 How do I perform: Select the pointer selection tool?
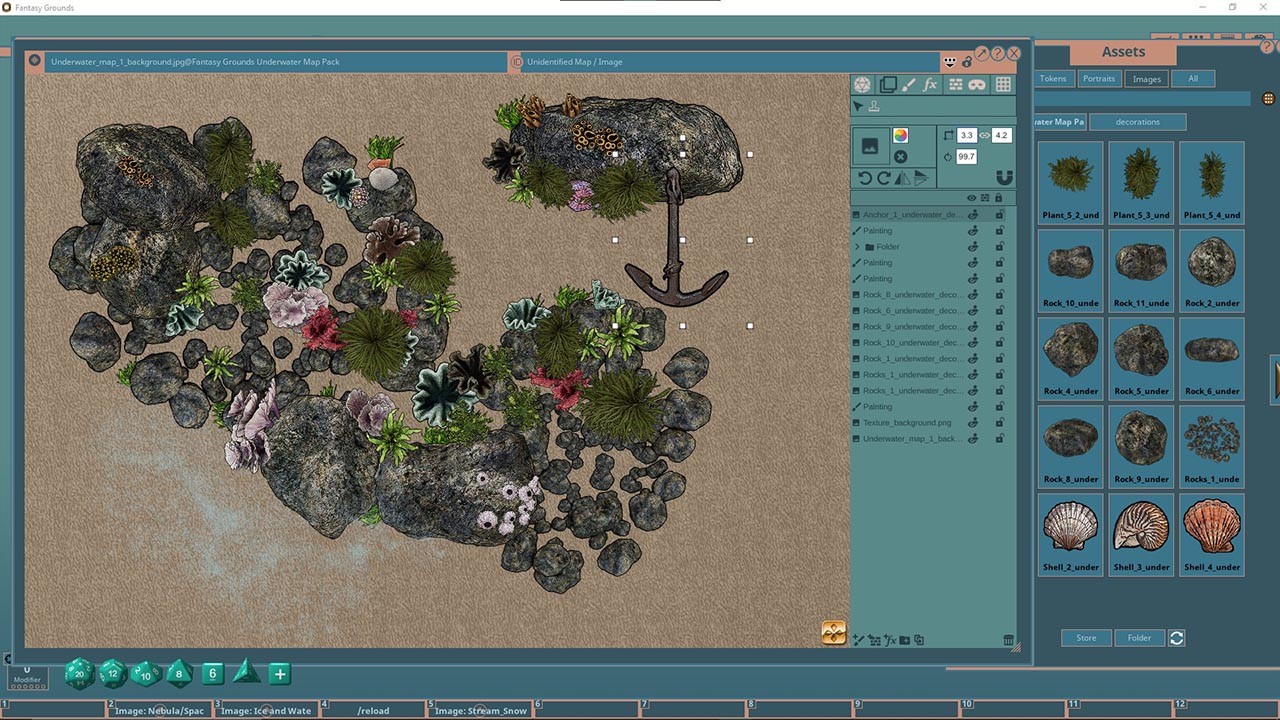click(x=857, y=106)
